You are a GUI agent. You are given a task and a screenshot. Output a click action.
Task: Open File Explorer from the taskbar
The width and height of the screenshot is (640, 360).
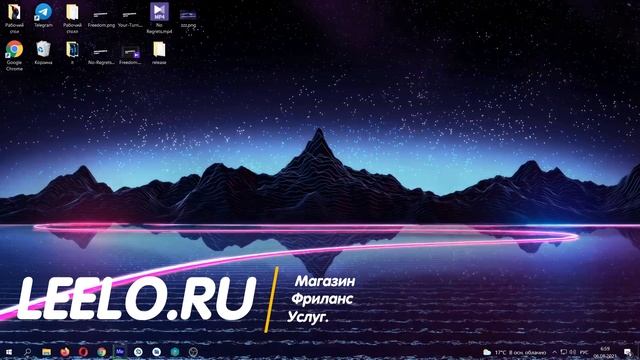[46, 352]
